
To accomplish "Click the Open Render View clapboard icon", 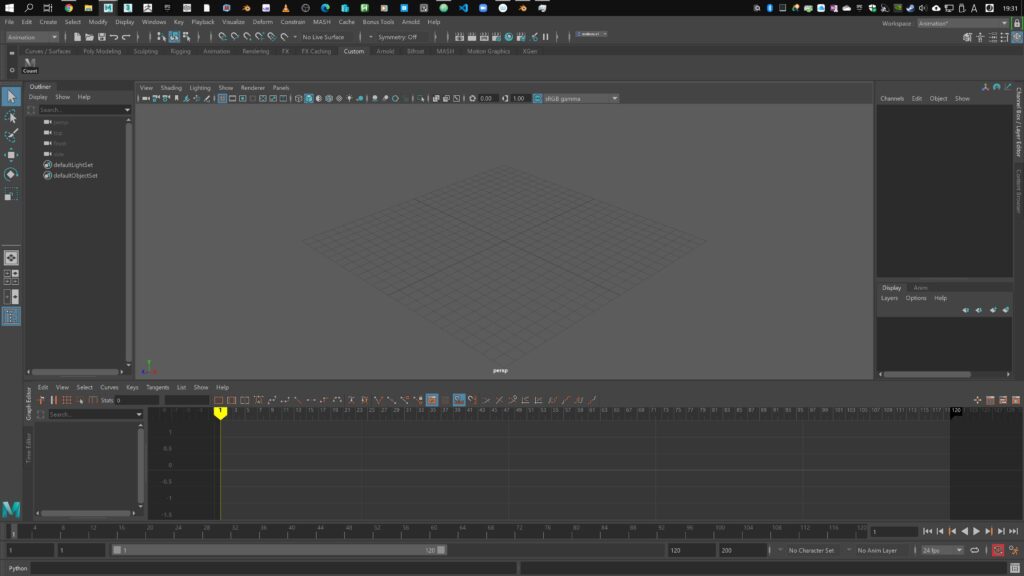I will (460, 37).
